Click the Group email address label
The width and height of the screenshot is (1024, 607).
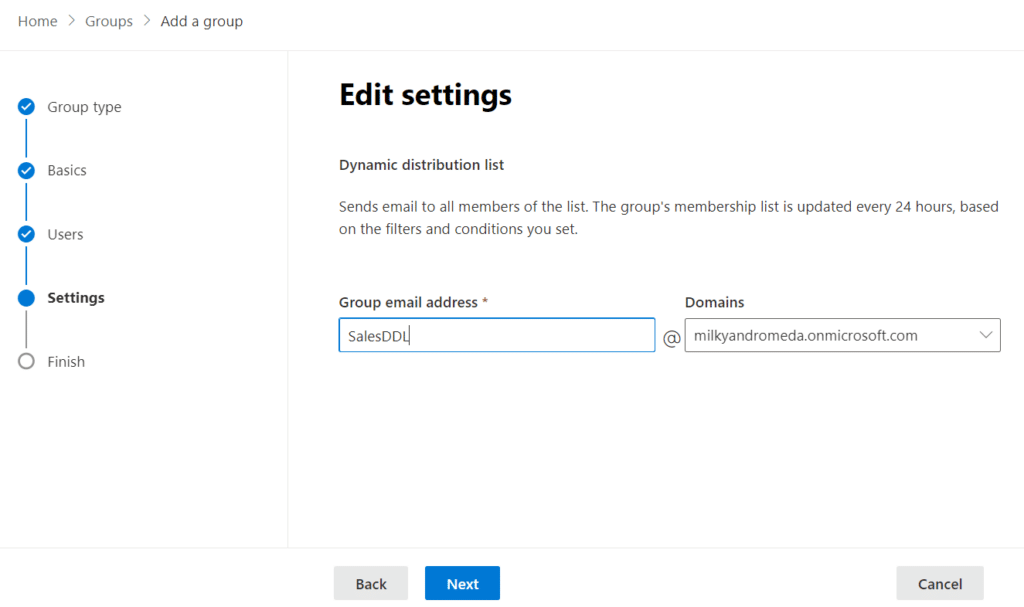coord(409,302)
